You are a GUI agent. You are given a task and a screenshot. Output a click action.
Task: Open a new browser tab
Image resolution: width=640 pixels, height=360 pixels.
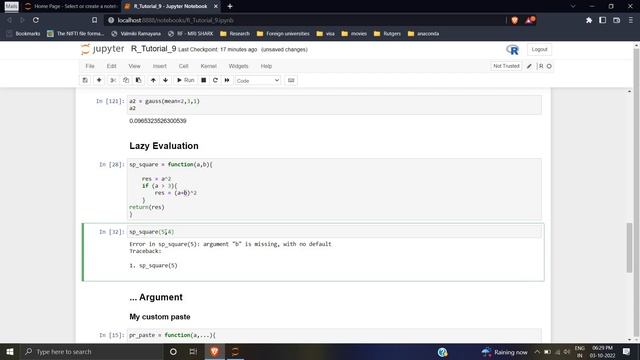click(230, 7)
